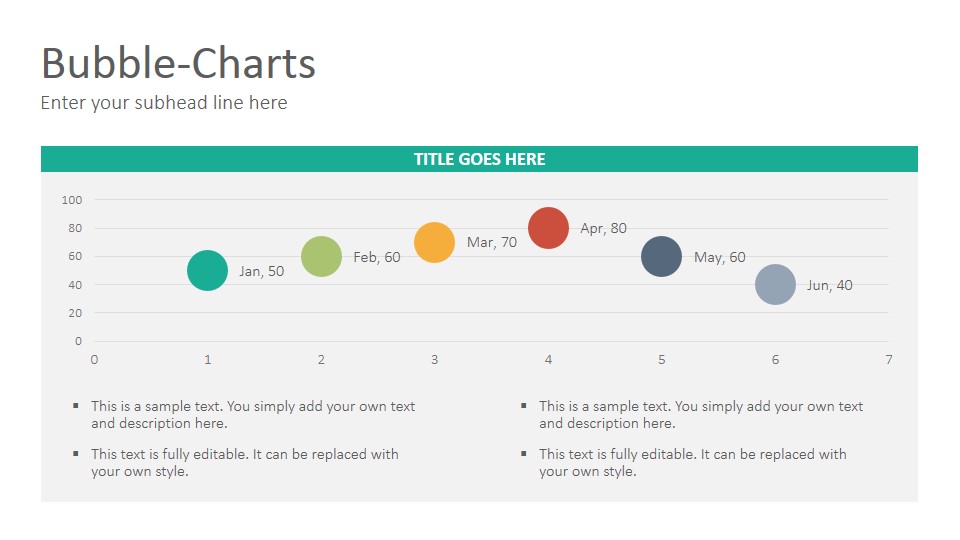Image resolution: width=960 pixels, height=540 pixels.
Task: Select the teal Jan bubble
Action: pyautogui.click(x=208, y=271)
